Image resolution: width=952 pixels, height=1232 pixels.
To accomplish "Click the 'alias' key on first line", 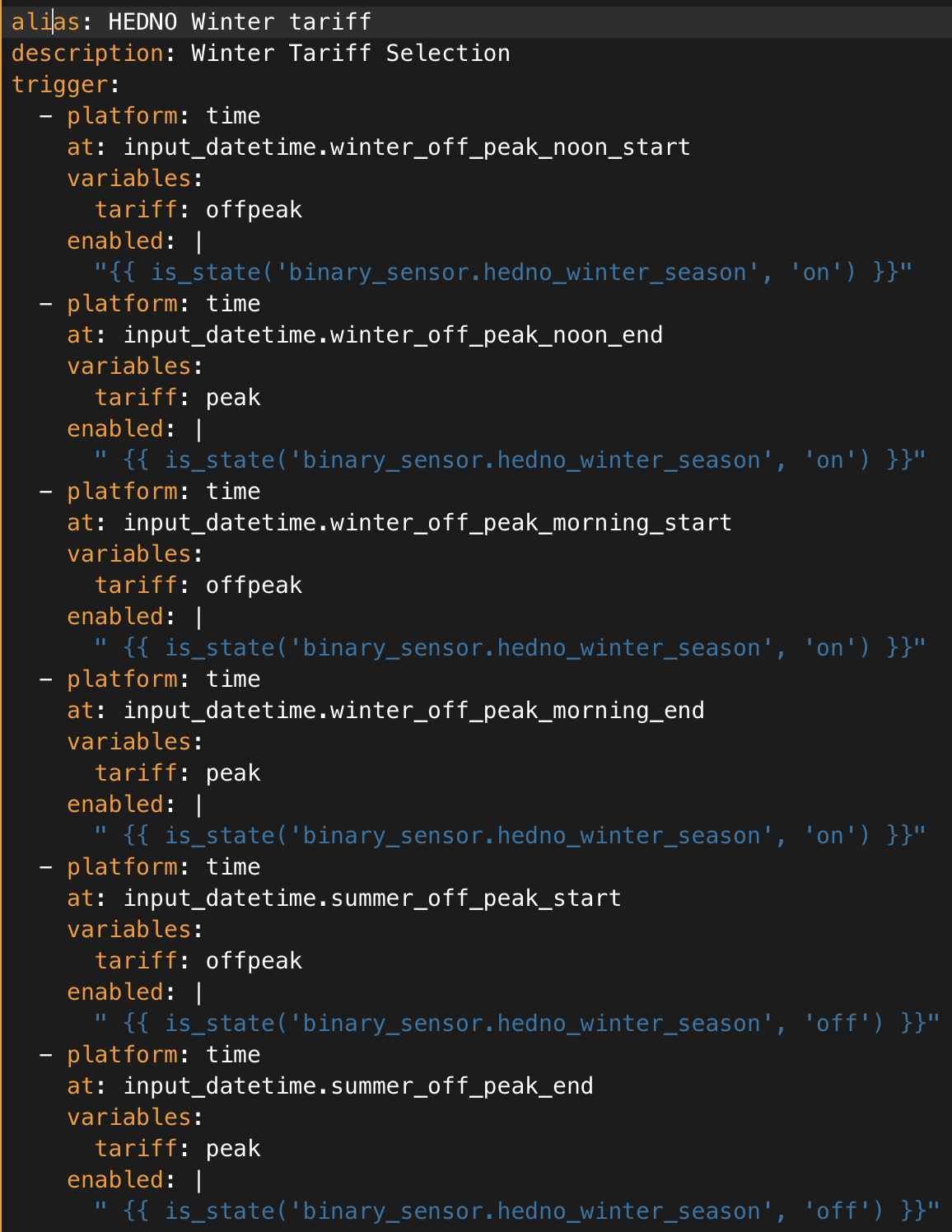I will (45, 21).
